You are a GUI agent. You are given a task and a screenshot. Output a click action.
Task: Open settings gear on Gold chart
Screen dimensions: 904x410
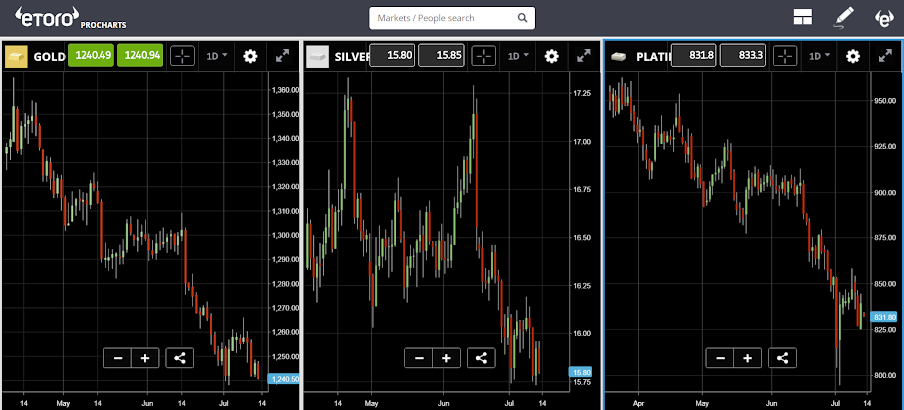click(x=250, y=56)
